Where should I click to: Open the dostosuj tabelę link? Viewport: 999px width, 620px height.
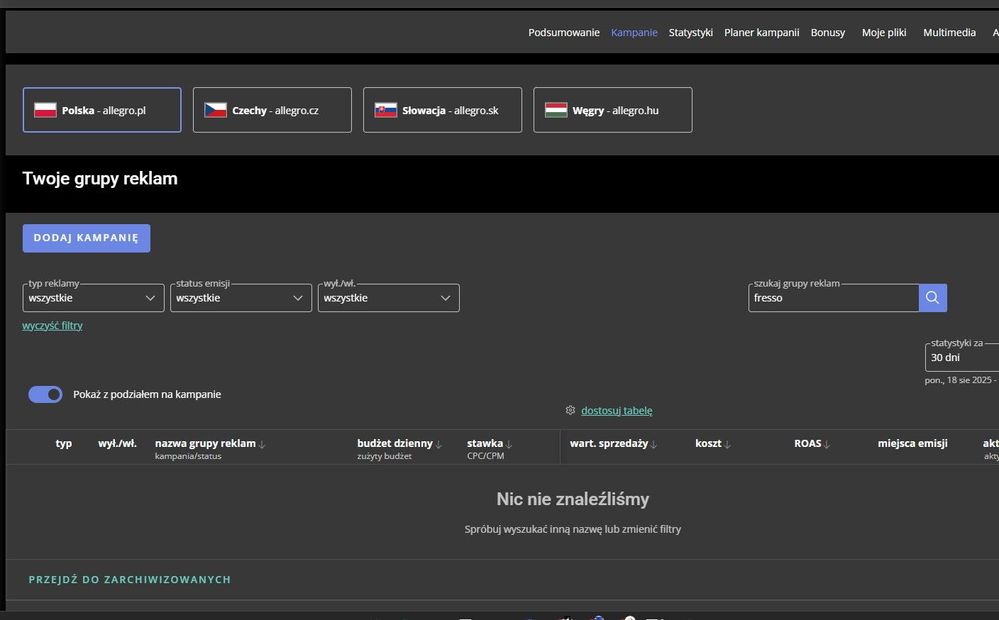tap(617, 410)
